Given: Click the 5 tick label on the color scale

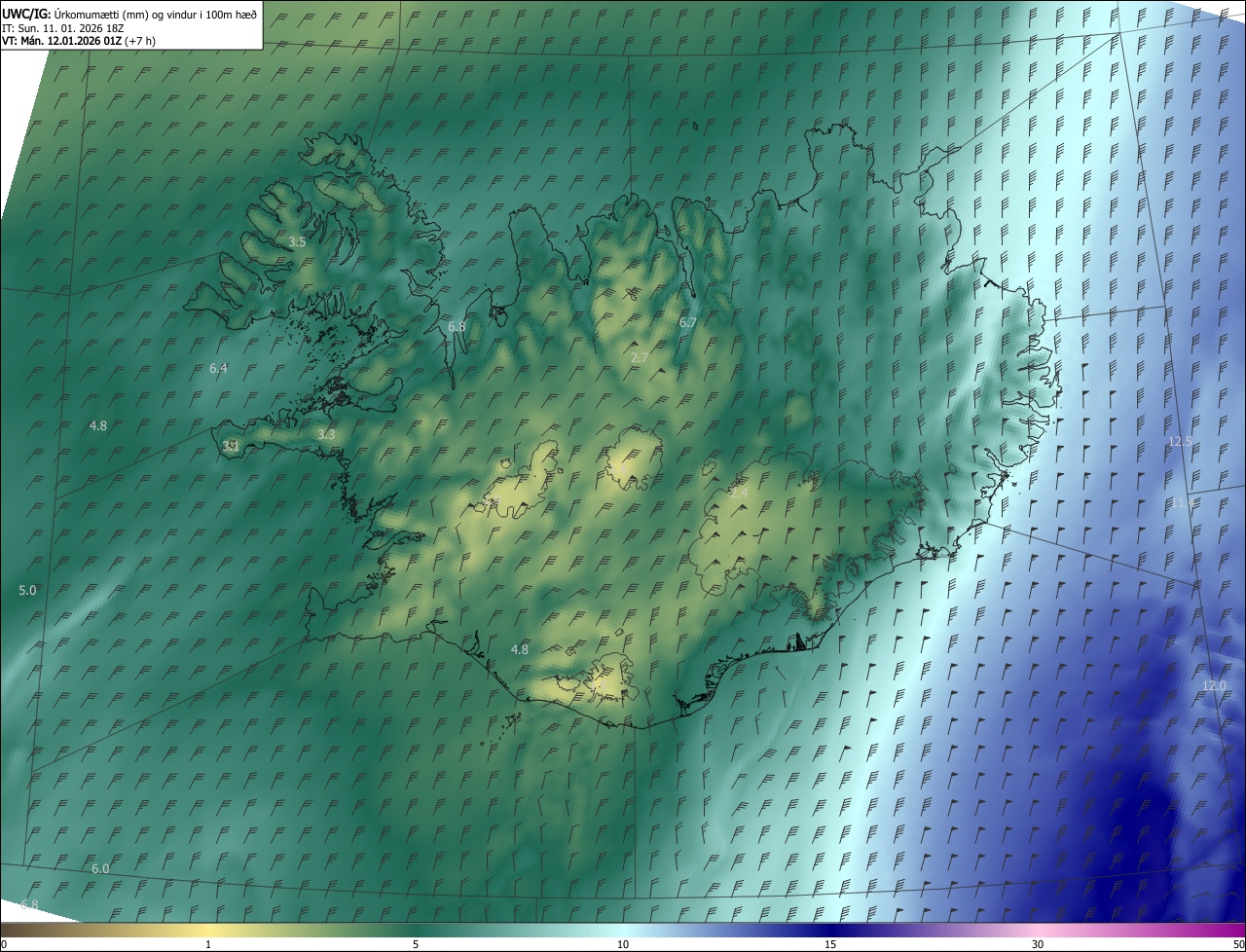Looking at the screenshot, I should 416,944.
